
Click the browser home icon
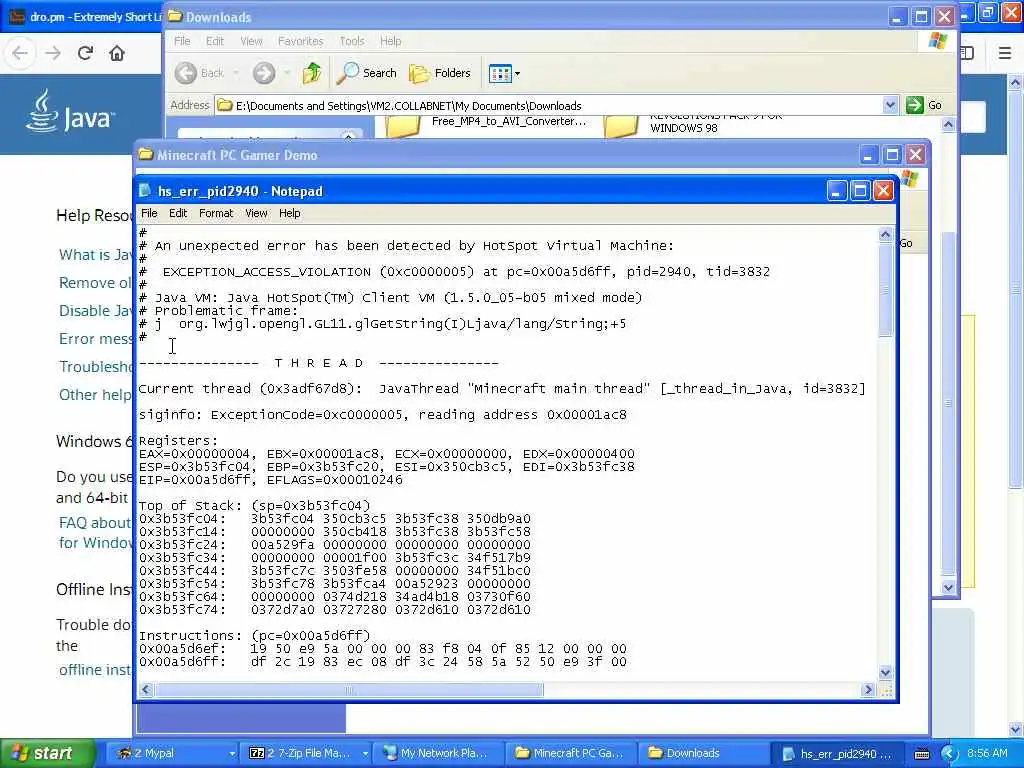[117, 53]
